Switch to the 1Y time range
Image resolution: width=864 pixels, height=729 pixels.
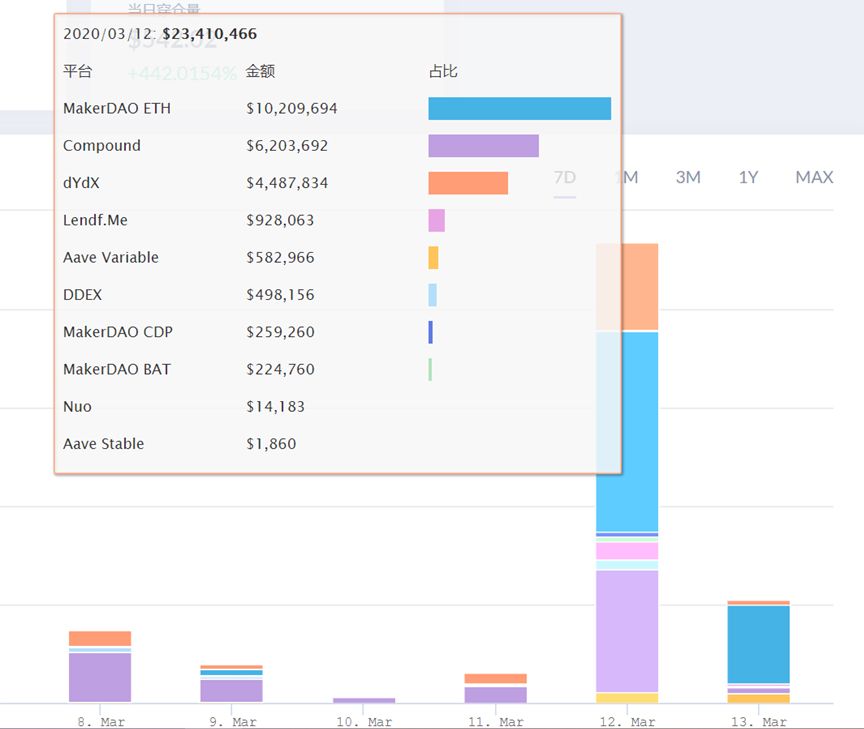click(748, 177)
